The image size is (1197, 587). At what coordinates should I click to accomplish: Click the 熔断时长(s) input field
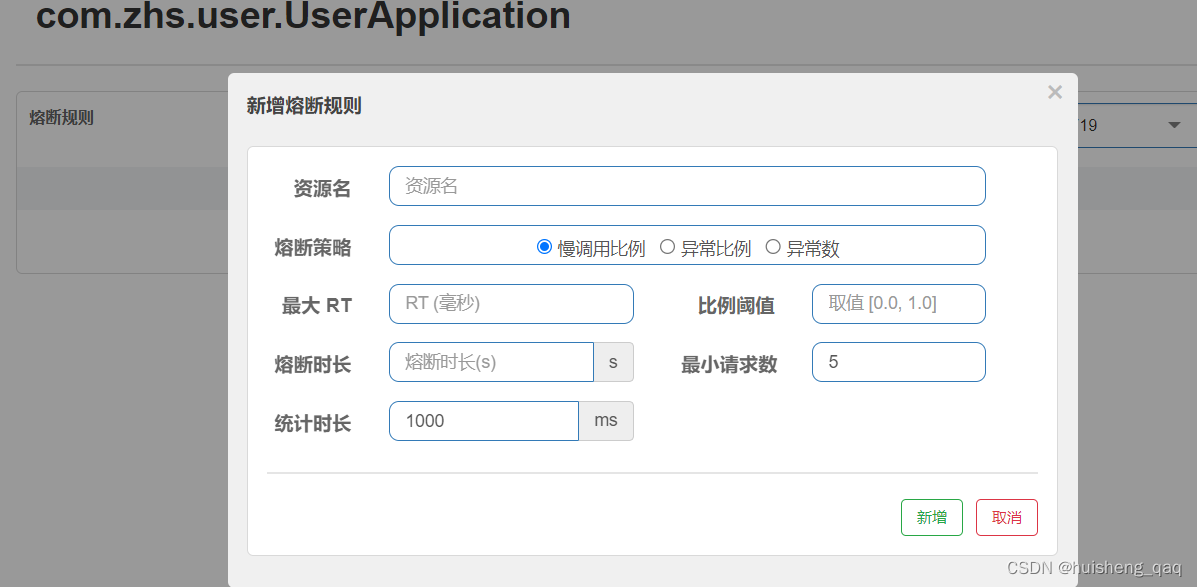pyautogui.click(x=491, y=363)
